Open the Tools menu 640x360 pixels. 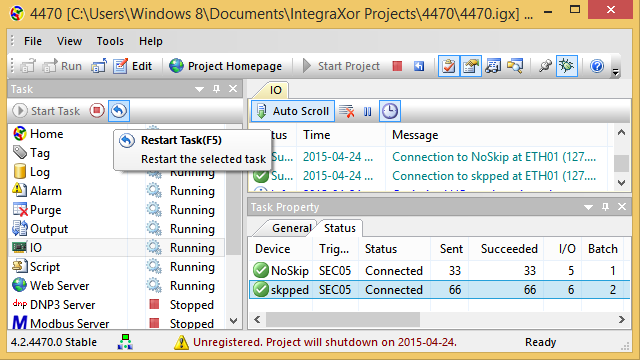(110, 41)
